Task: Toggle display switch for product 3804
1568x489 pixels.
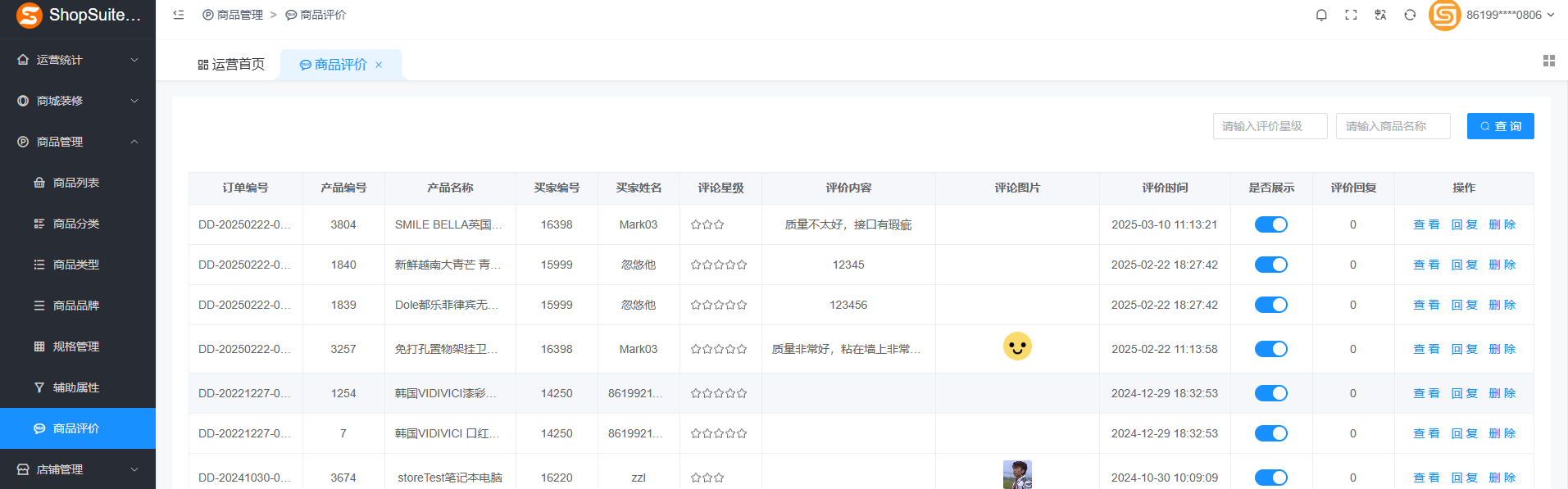Action: [1270, 224]
